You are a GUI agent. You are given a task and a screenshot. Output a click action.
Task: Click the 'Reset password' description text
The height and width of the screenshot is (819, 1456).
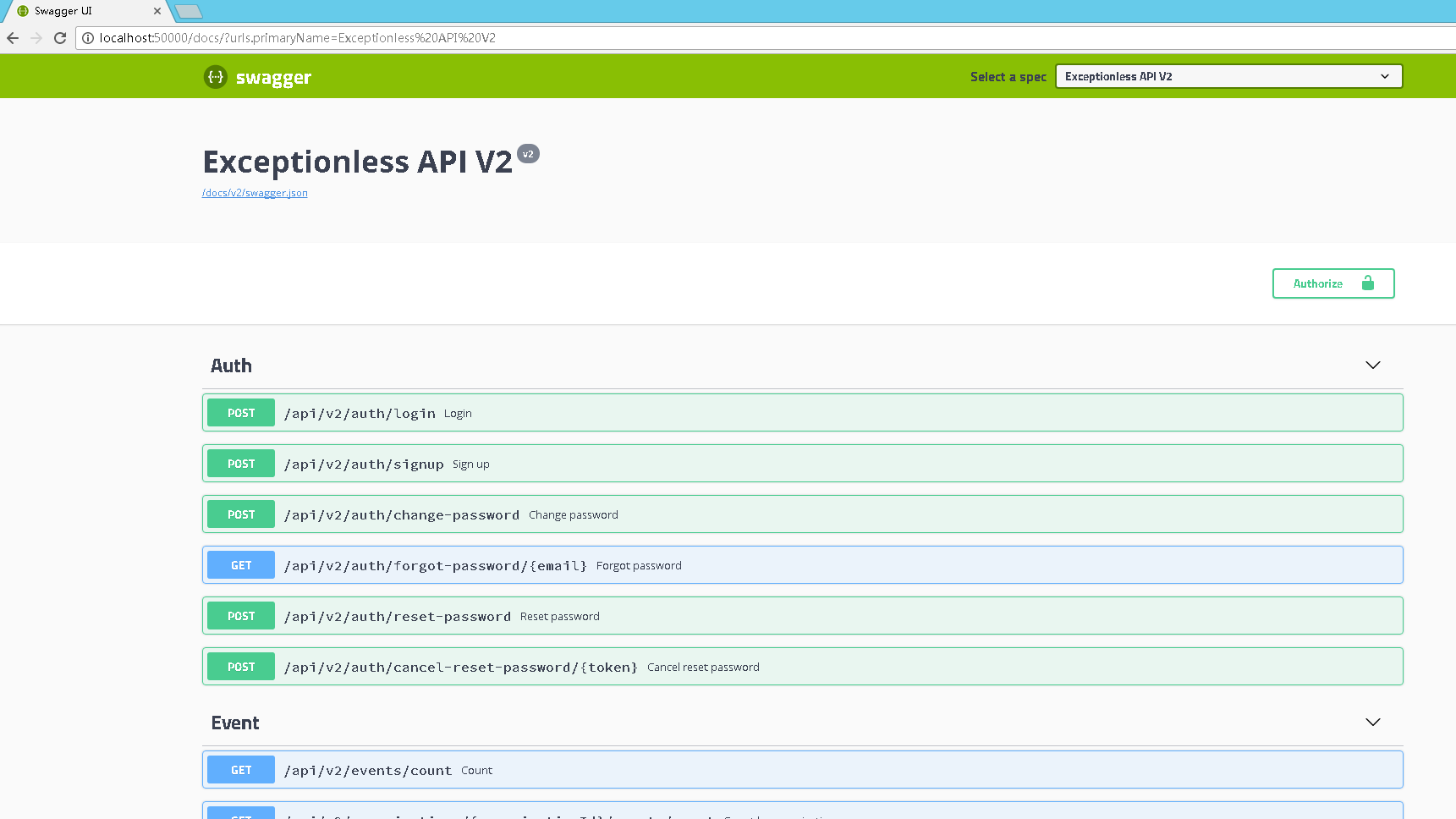[560, 617]
